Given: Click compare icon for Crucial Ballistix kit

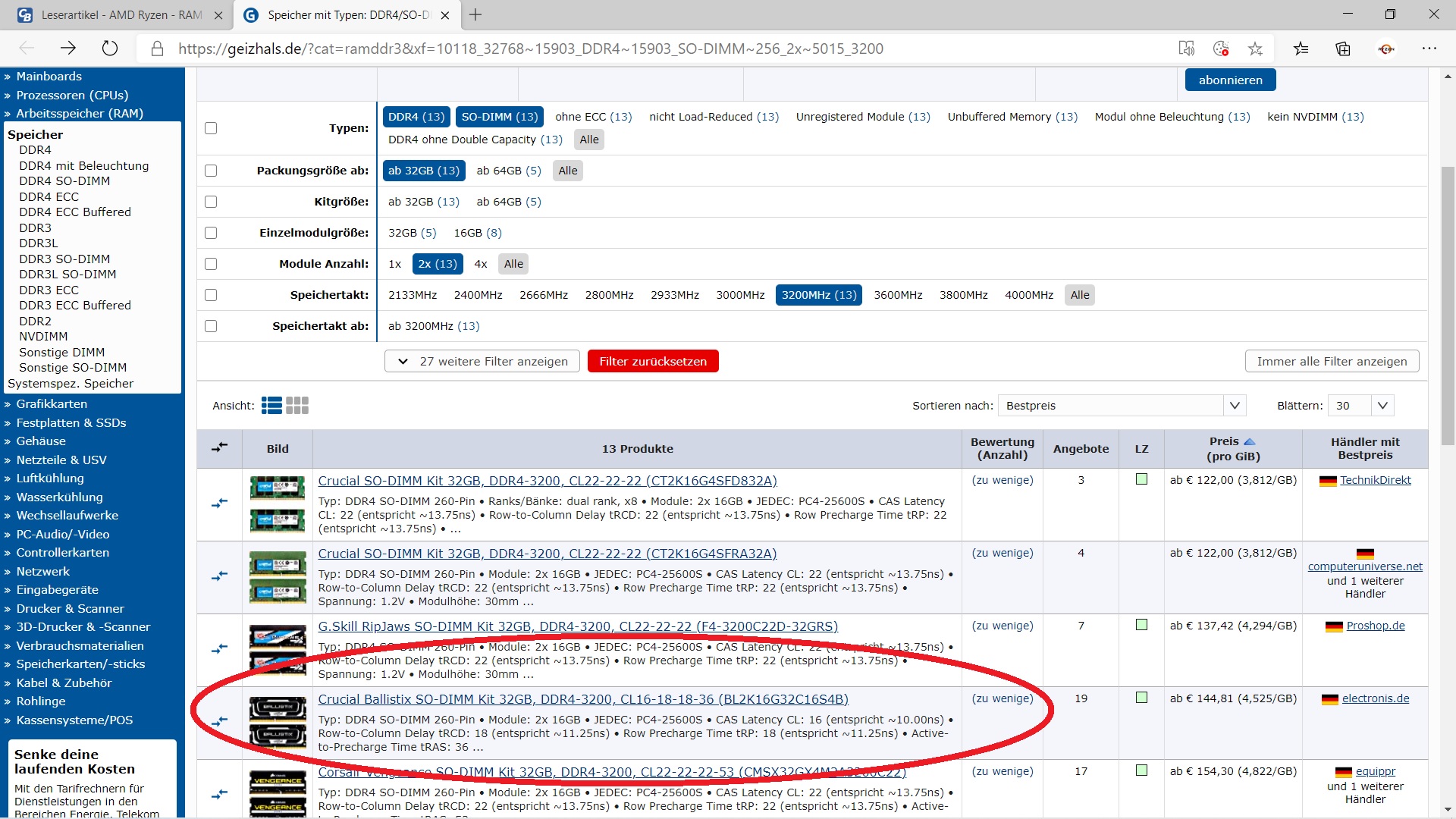Looking at the screenshot, I should point(219,722).
